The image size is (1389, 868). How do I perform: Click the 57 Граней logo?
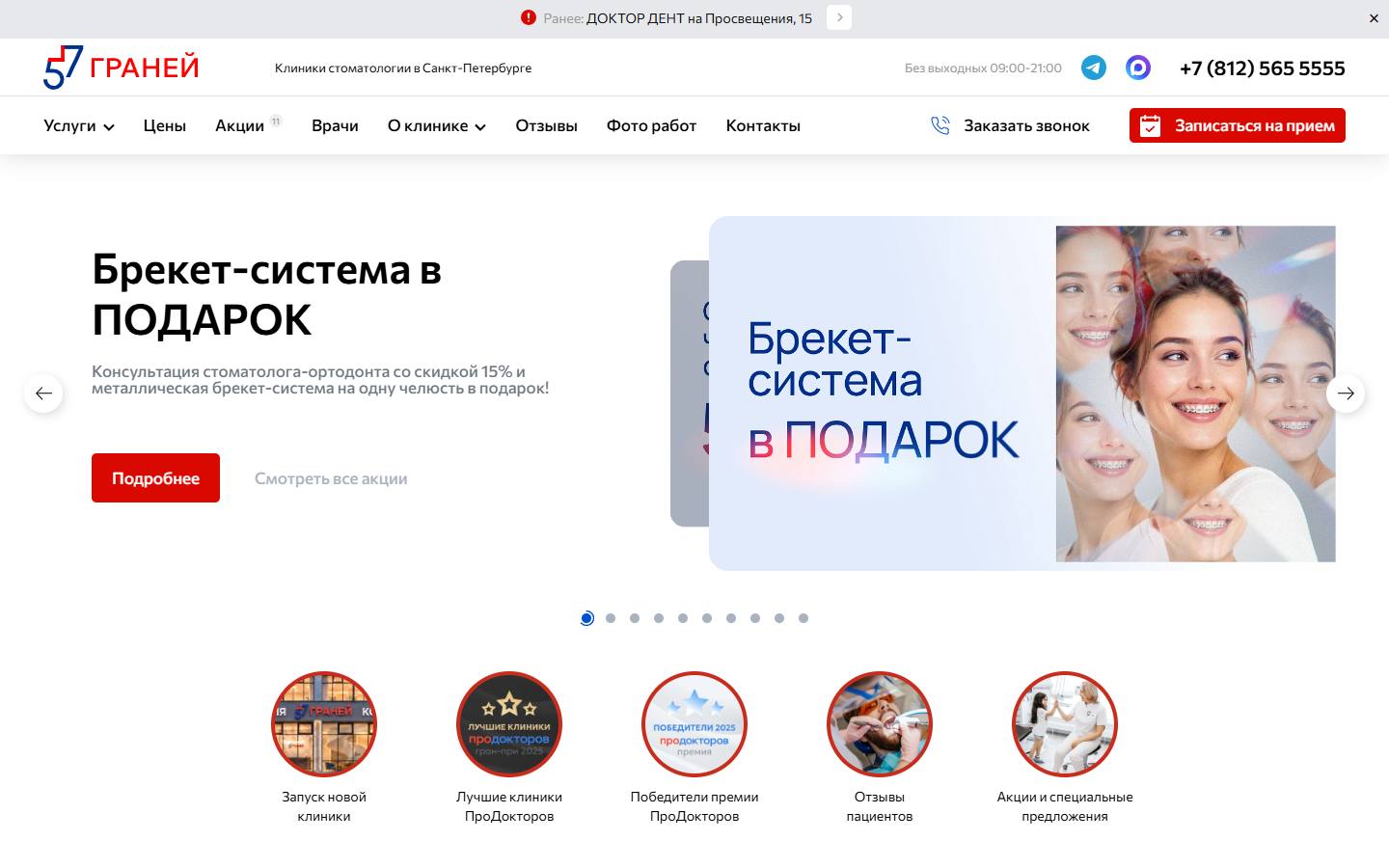[122, 68]
